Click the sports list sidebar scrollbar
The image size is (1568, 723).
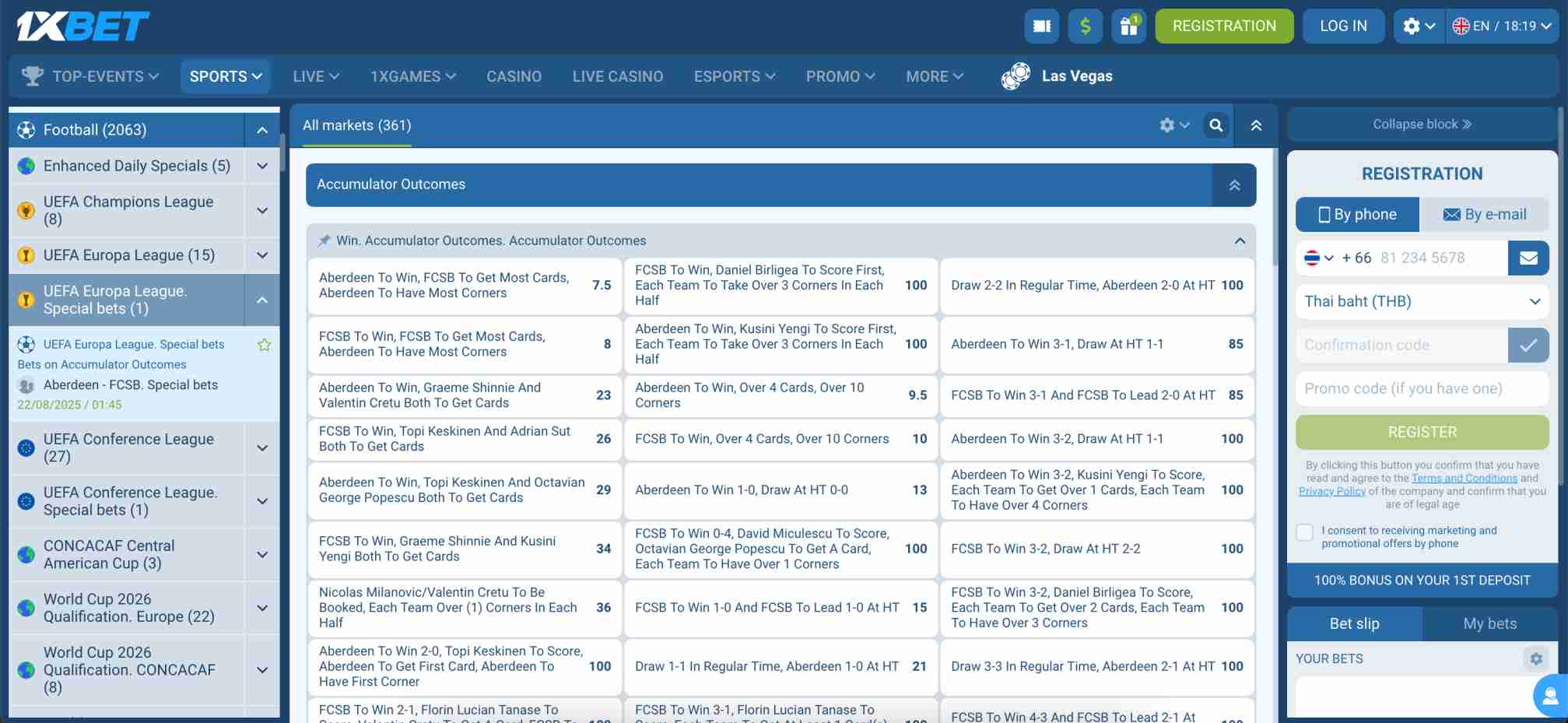pyautogui.click(x=282, y=153)
